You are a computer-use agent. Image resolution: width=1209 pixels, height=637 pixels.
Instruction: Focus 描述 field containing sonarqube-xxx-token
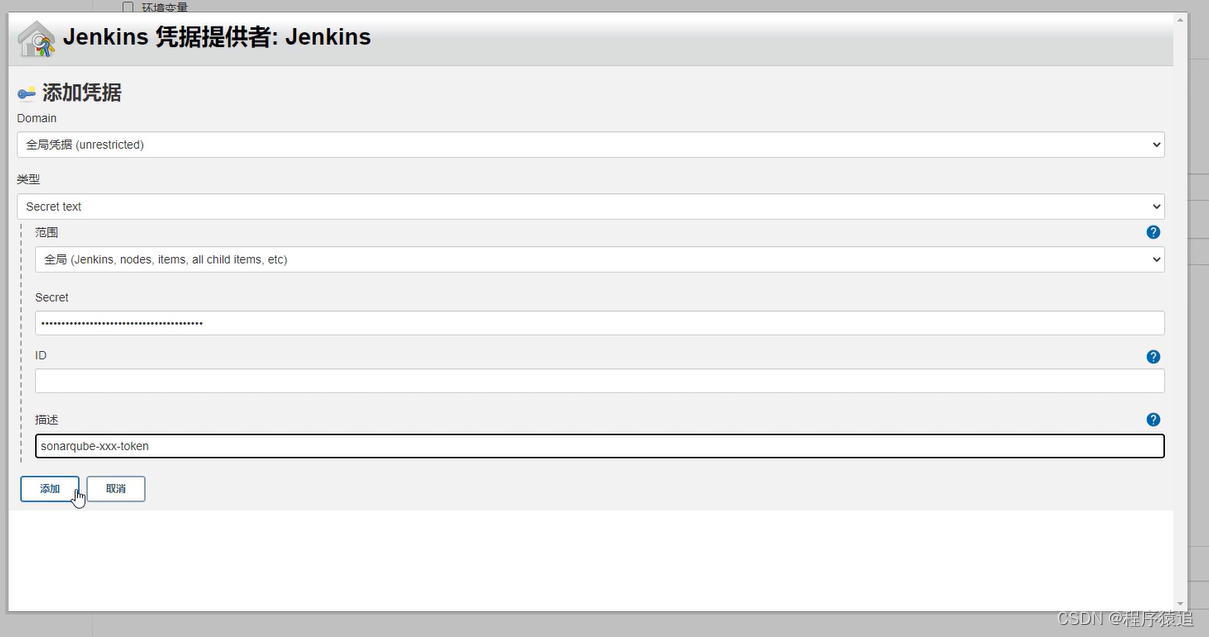tap(599, 446)
